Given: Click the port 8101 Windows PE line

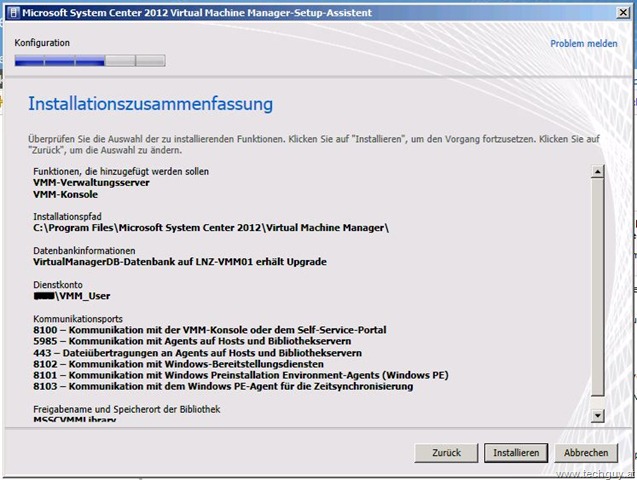Looking at the screenshot, I should click(241, 375).
